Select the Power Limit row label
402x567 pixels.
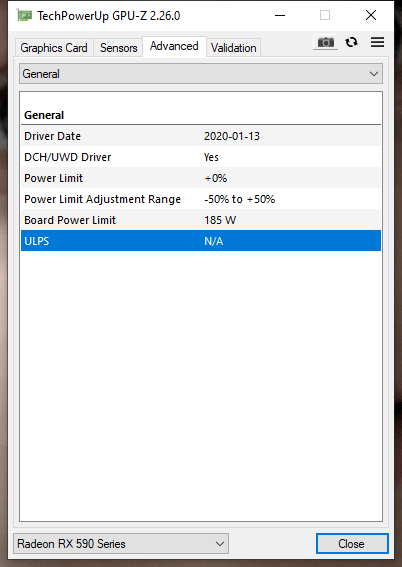[x=54, y=178]
